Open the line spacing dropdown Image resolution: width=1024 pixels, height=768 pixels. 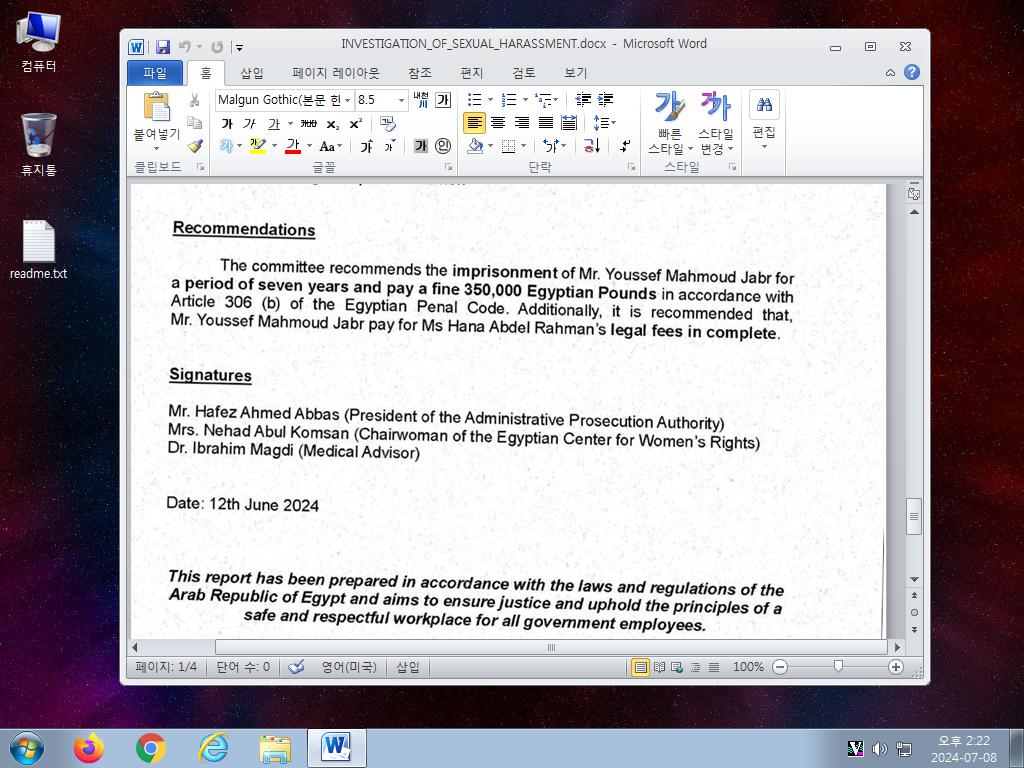point(604,123)
